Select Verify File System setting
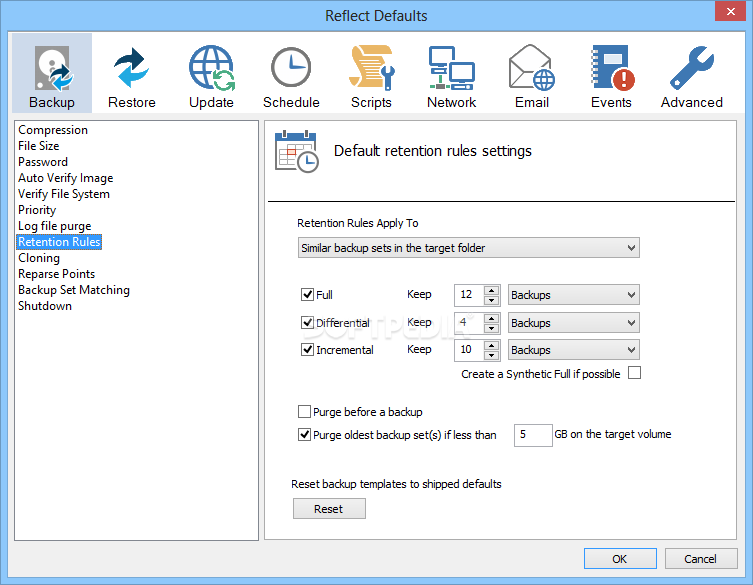Viewport: 753px width, 585px height. click(x=64, y=194)
